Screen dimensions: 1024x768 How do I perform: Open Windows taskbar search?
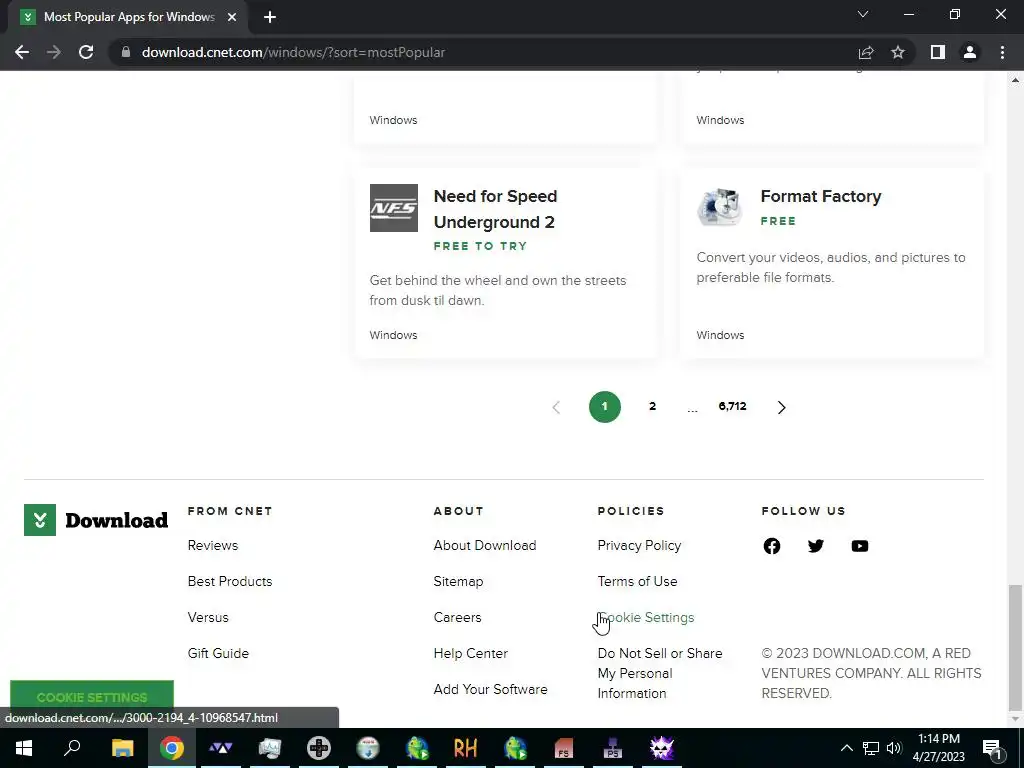click(72, 748)
